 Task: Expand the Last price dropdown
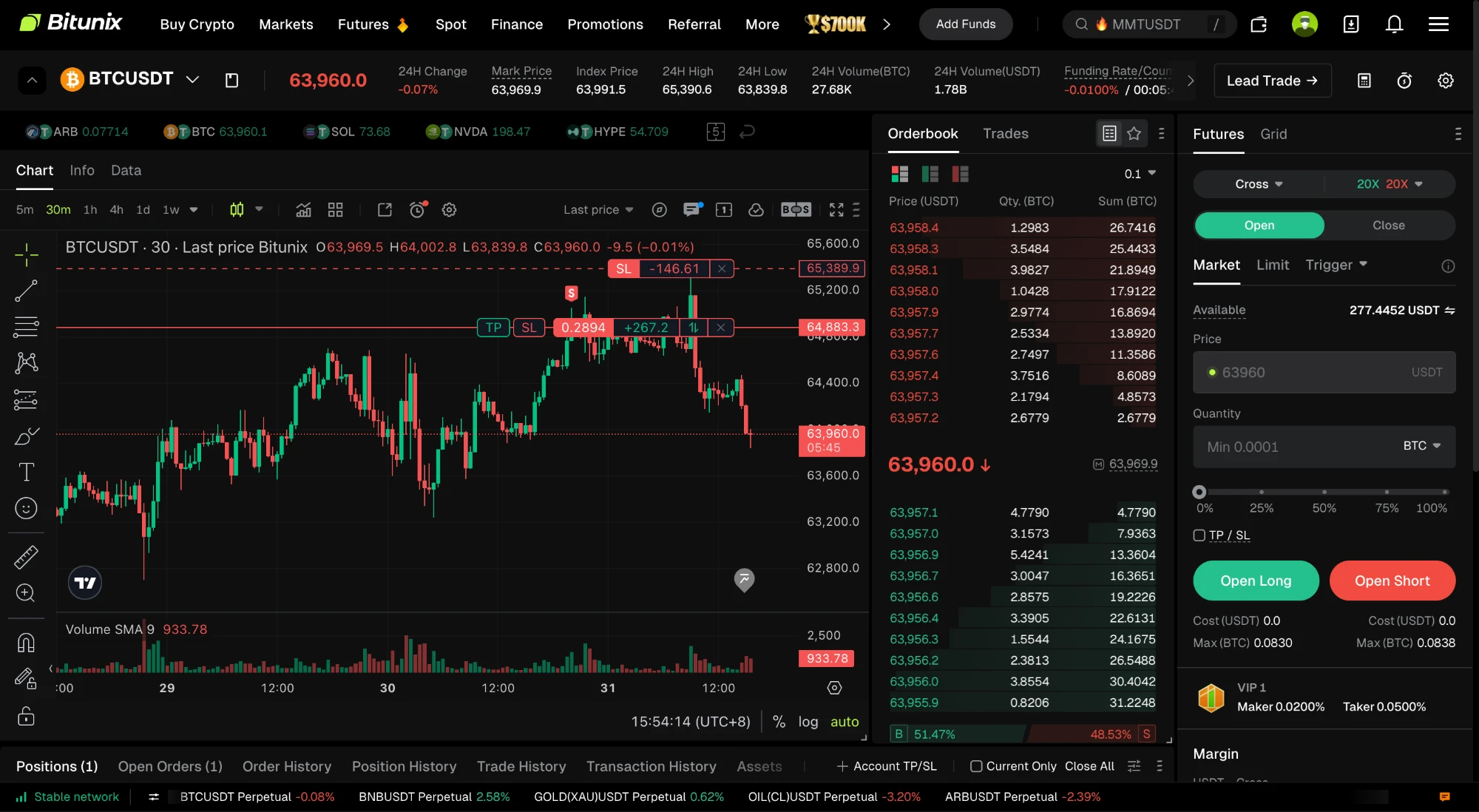[x=598, y=209]
